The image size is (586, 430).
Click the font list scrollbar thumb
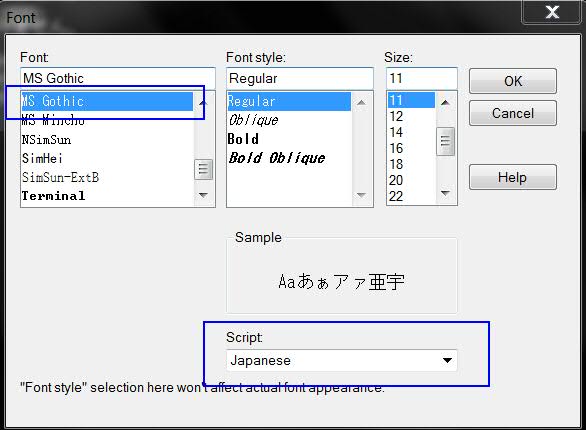(203, 169)
